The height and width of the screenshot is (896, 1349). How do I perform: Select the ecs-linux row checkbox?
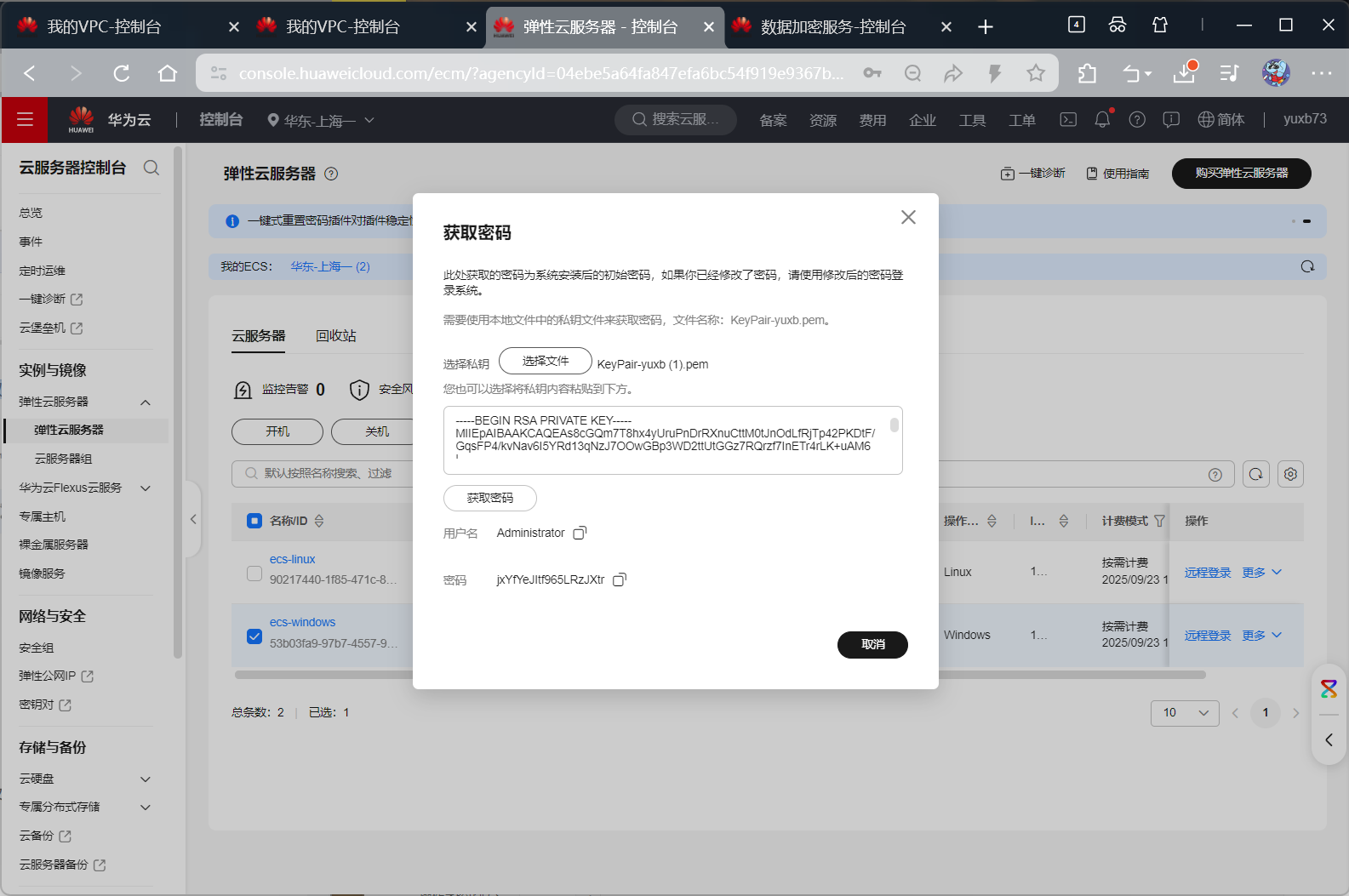tap(254, 573)
